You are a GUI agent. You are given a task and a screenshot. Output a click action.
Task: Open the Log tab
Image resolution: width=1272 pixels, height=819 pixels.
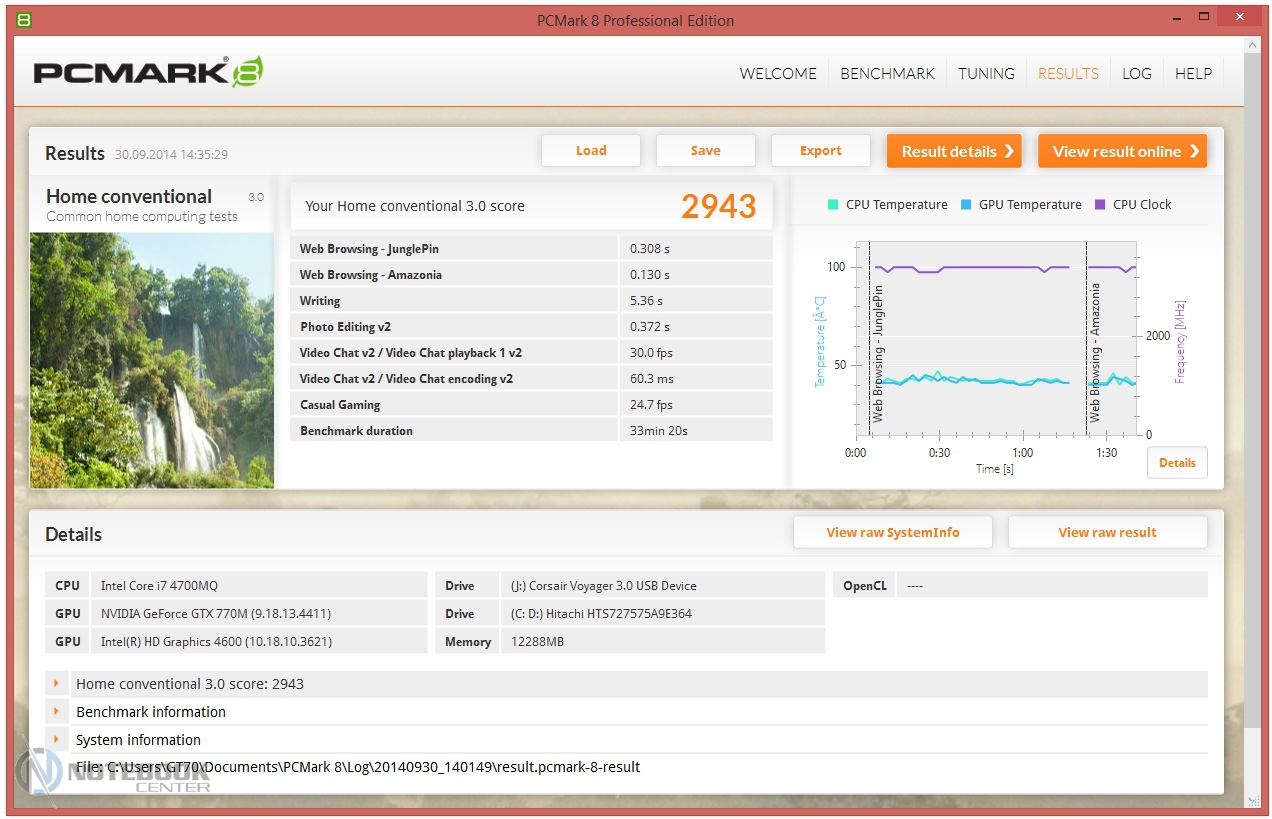coord(1136,73)
